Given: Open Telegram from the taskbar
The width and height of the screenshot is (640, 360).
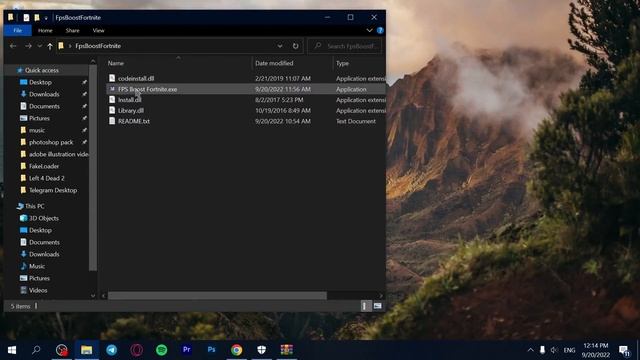Looking at the screenshot, I should [x=111, y=350].
